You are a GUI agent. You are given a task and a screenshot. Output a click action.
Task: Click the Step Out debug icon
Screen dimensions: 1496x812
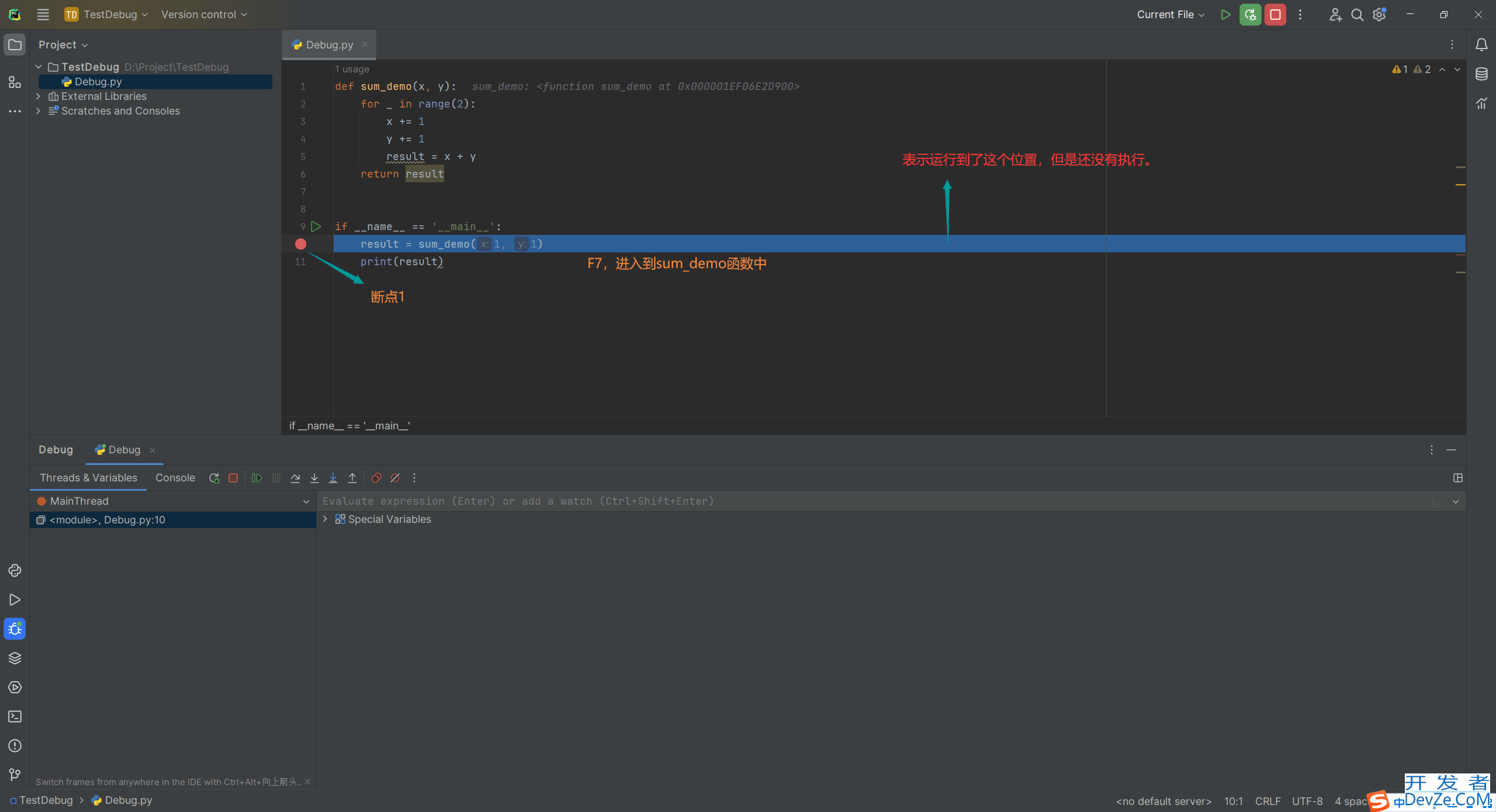(351, 477)
